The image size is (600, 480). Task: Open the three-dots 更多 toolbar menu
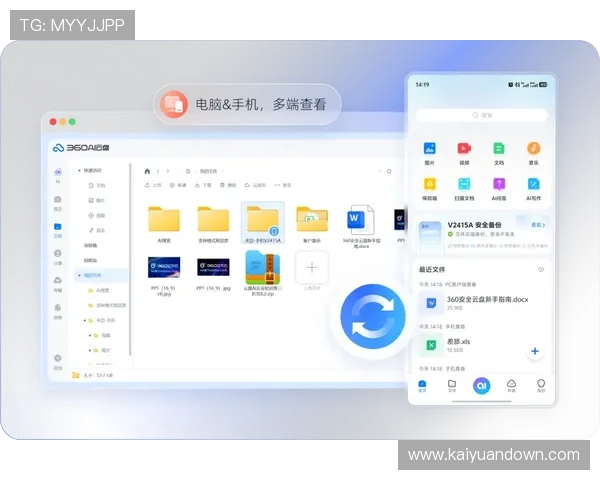coord(283,185)
